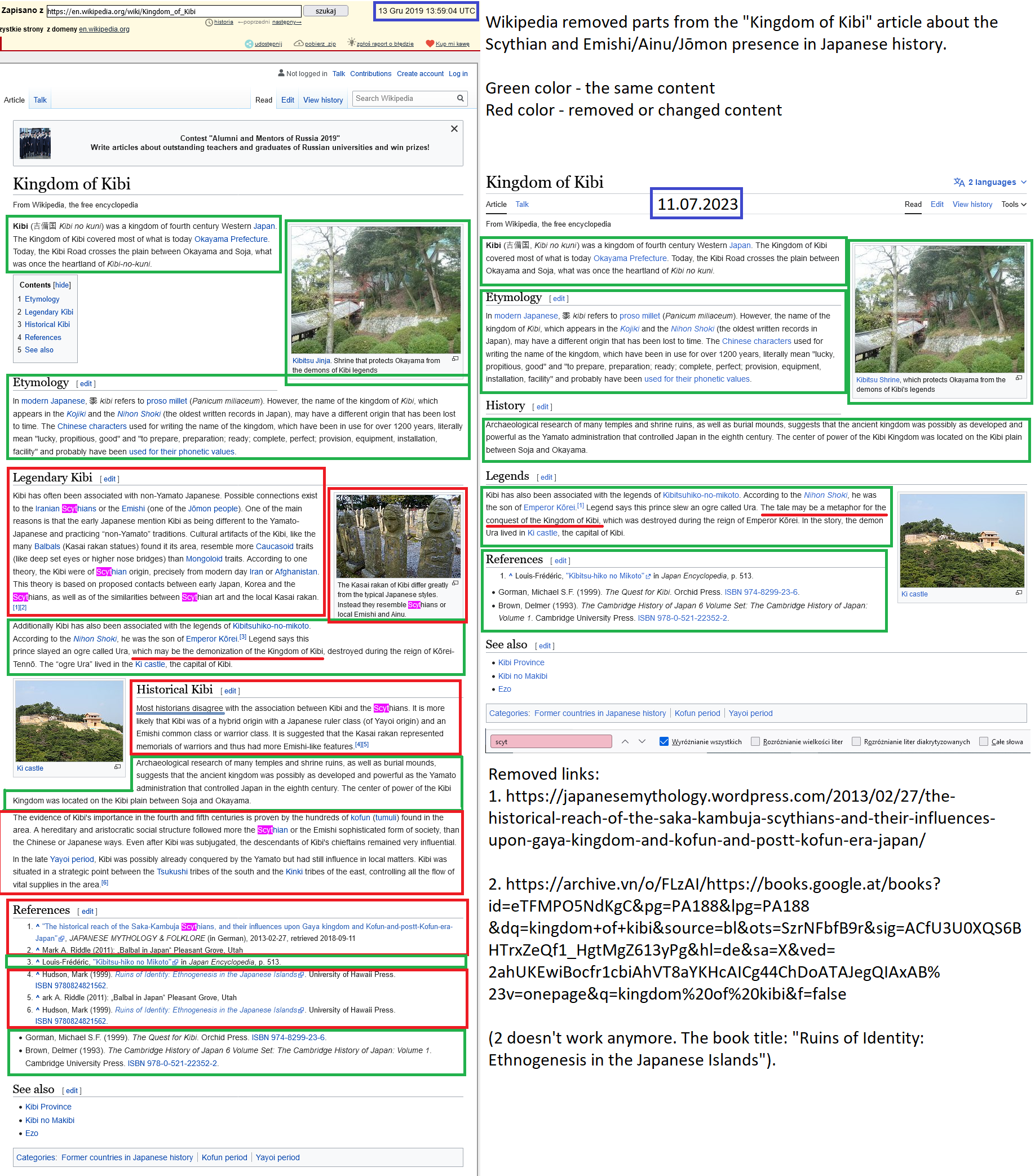Image resolution: width=1035 pixels, height=1176 pixels.
Task: Click enlarge icon under right page Ki castle photo
Action: (x=1019, y=593)
